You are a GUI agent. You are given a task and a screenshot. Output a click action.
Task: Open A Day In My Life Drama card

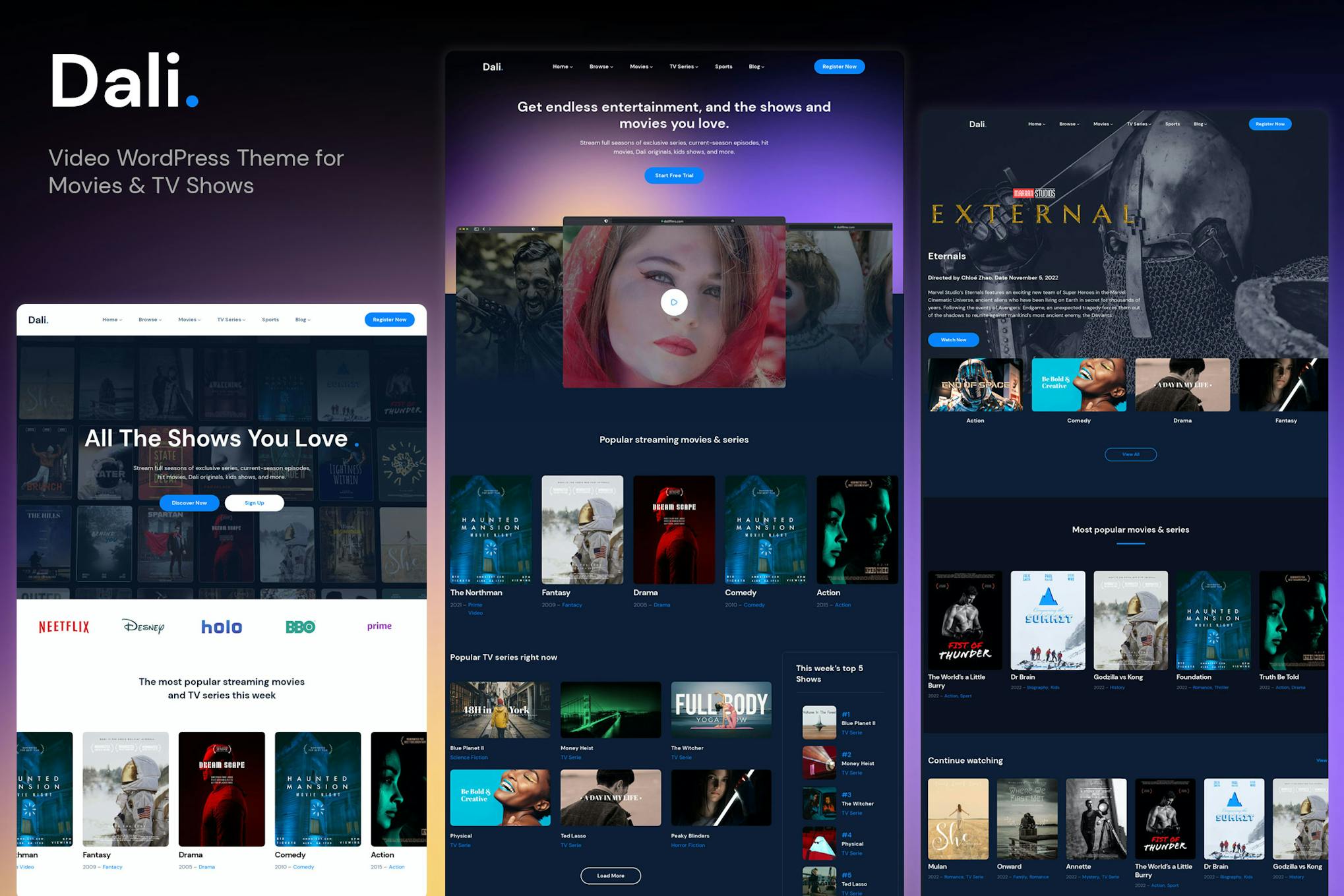(1182, 385)
